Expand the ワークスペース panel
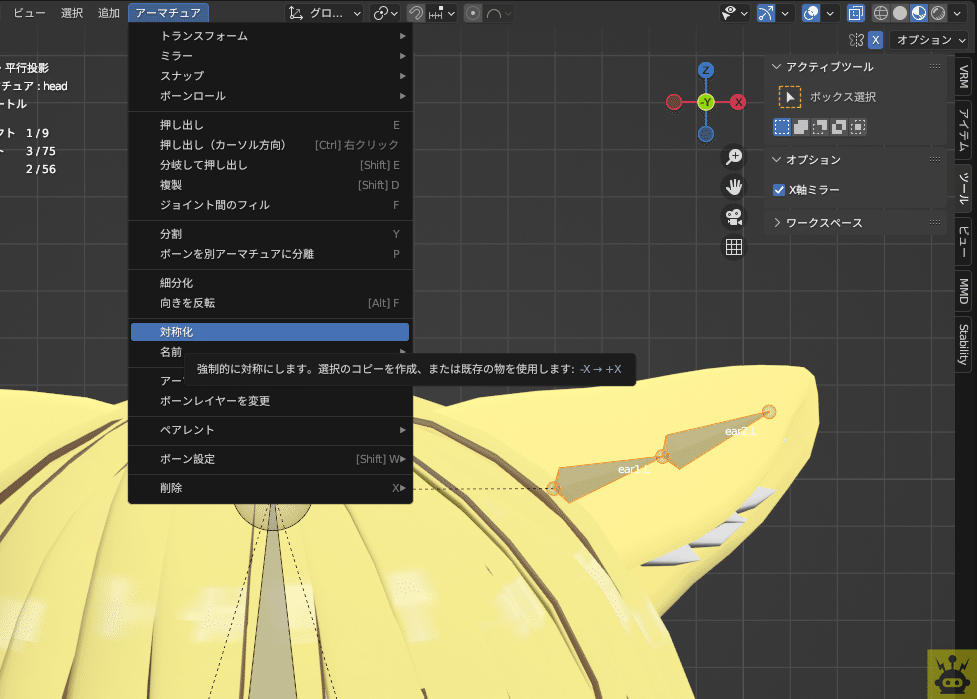Viewport: 977px width, 699px height. 776,222
